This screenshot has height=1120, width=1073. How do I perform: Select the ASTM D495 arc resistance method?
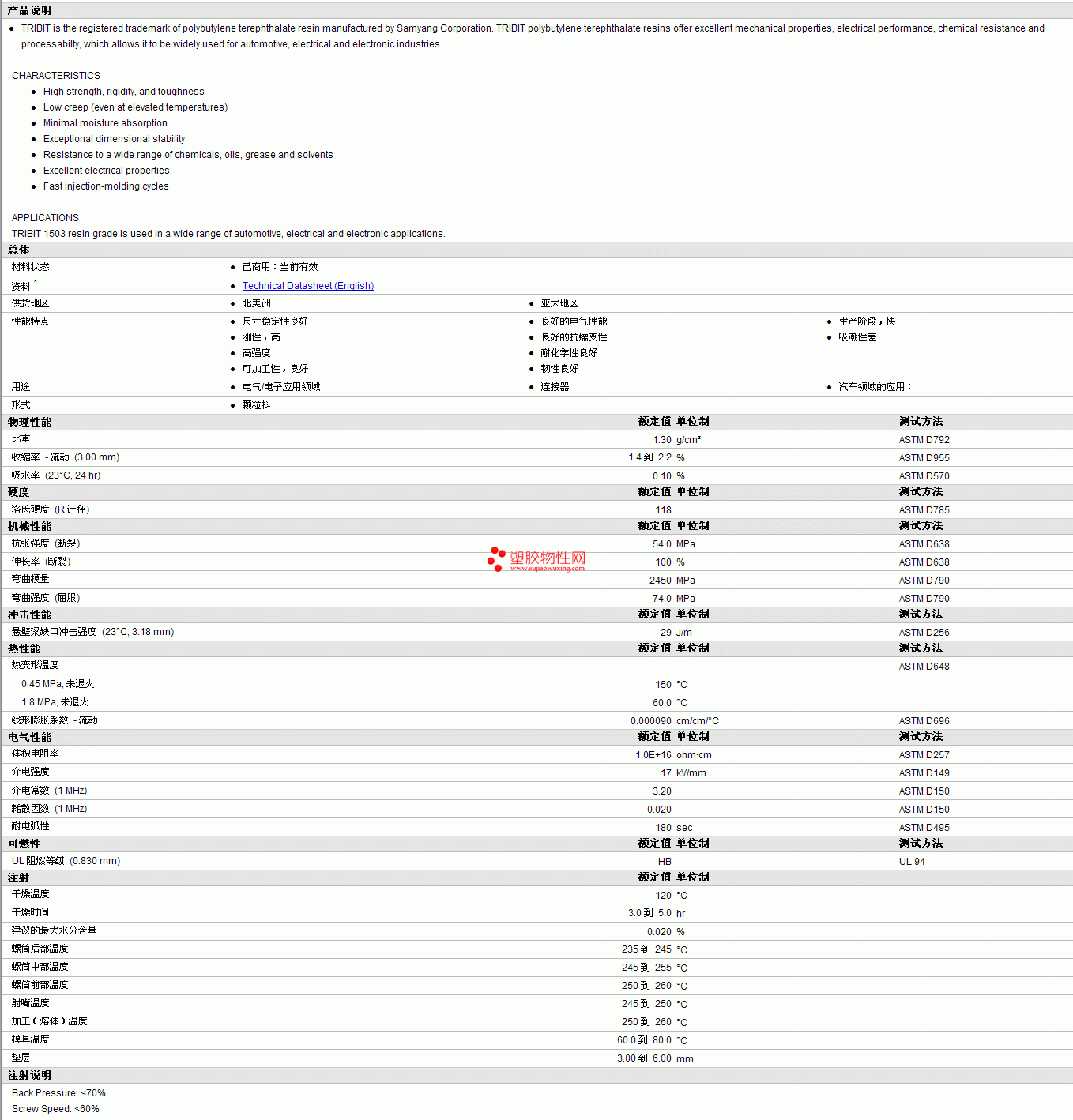(x=924, y=828)
